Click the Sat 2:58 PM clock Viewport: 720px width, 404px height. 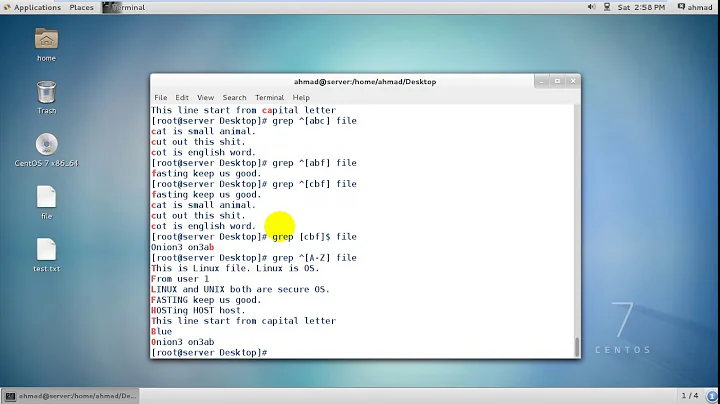pyautogui.click(x=641, y=7)
